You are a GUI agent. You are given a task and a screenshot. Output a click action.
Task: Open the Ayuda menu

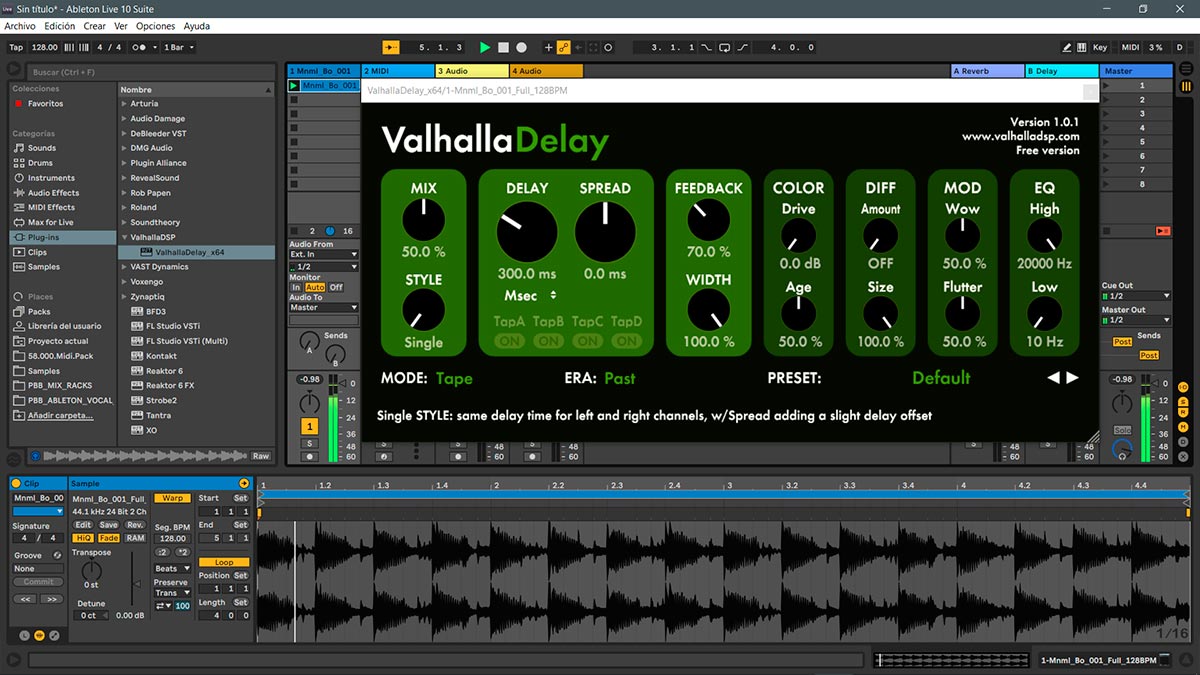point(197,26)
